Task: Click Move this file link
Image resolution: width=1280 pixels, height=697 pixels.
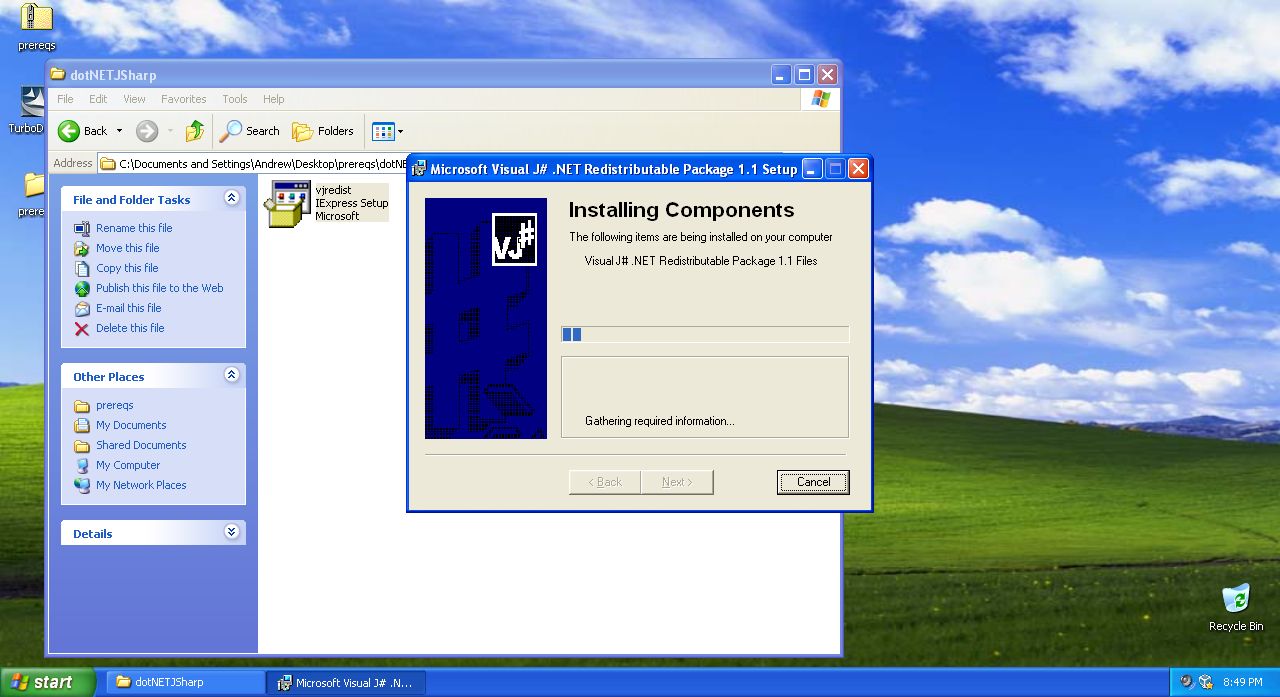Action: (x=127, y=248)
